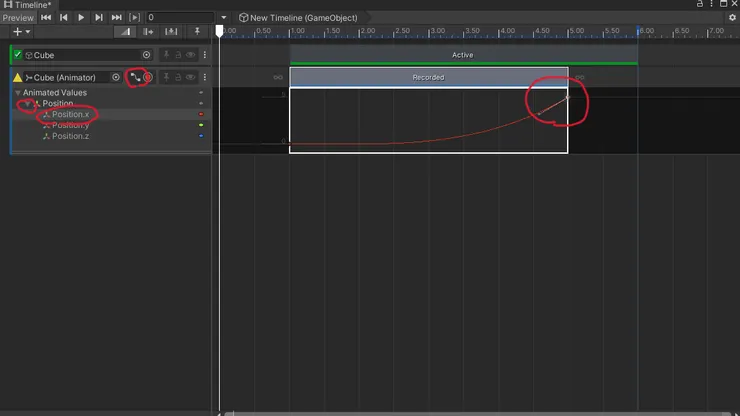740x416 pixels.
Task: Pin the Cube (Animator) track
Action: pyautogui.click(x=166, y=77)
